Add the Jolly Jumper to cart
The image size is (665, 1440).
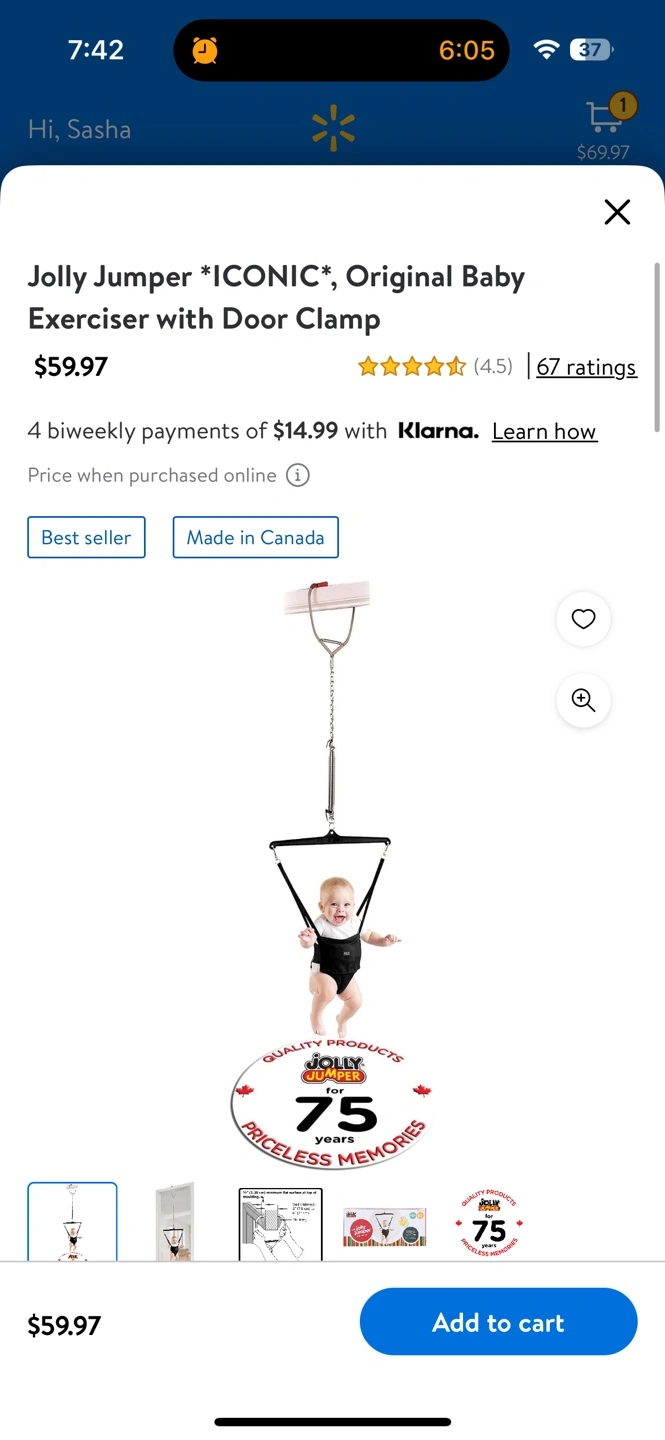pyautogui.click(x=498, y=1322)
